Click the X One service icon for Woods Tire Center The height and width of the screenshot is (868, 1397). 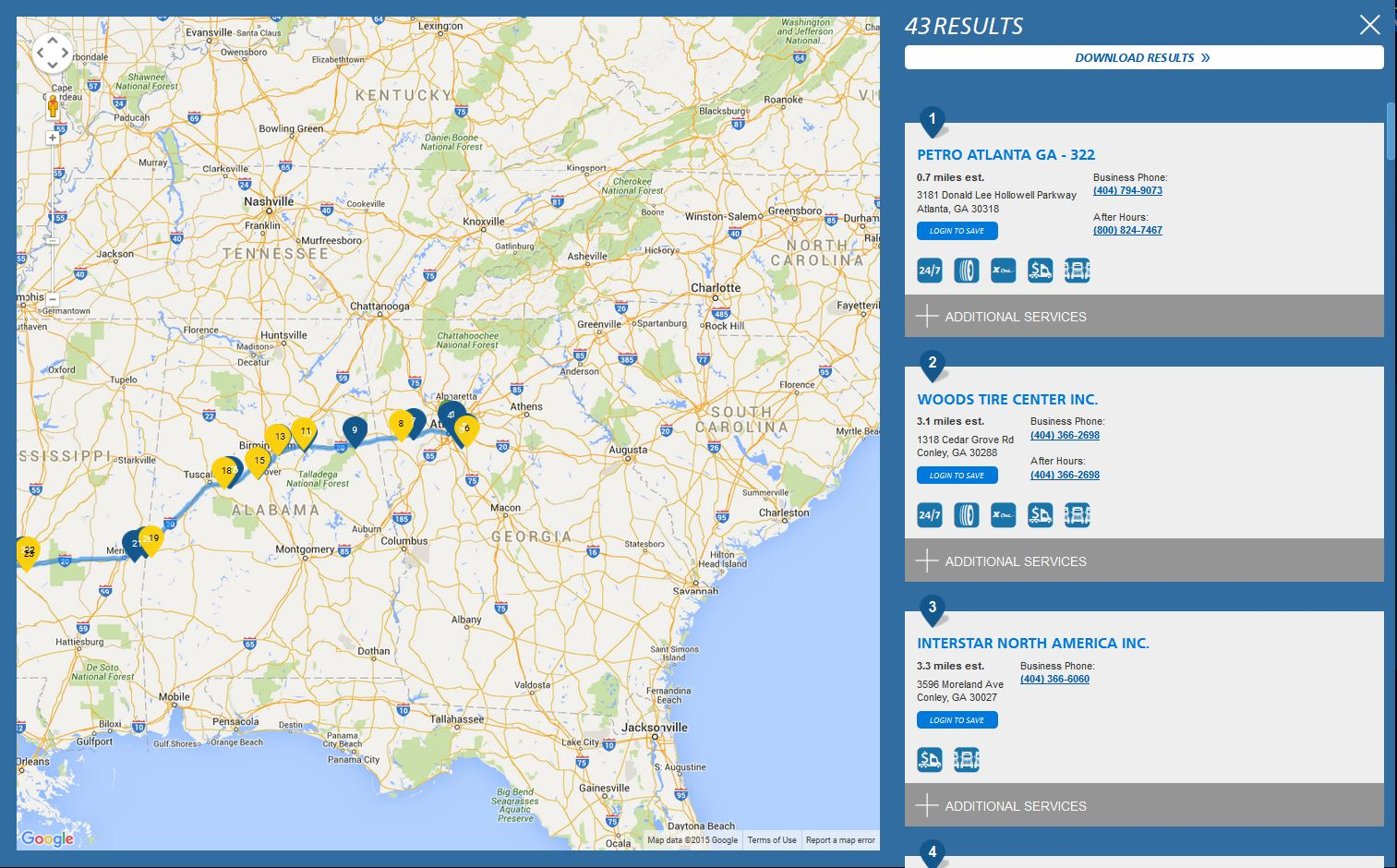pyautogui.click(x=1003, y=514)
